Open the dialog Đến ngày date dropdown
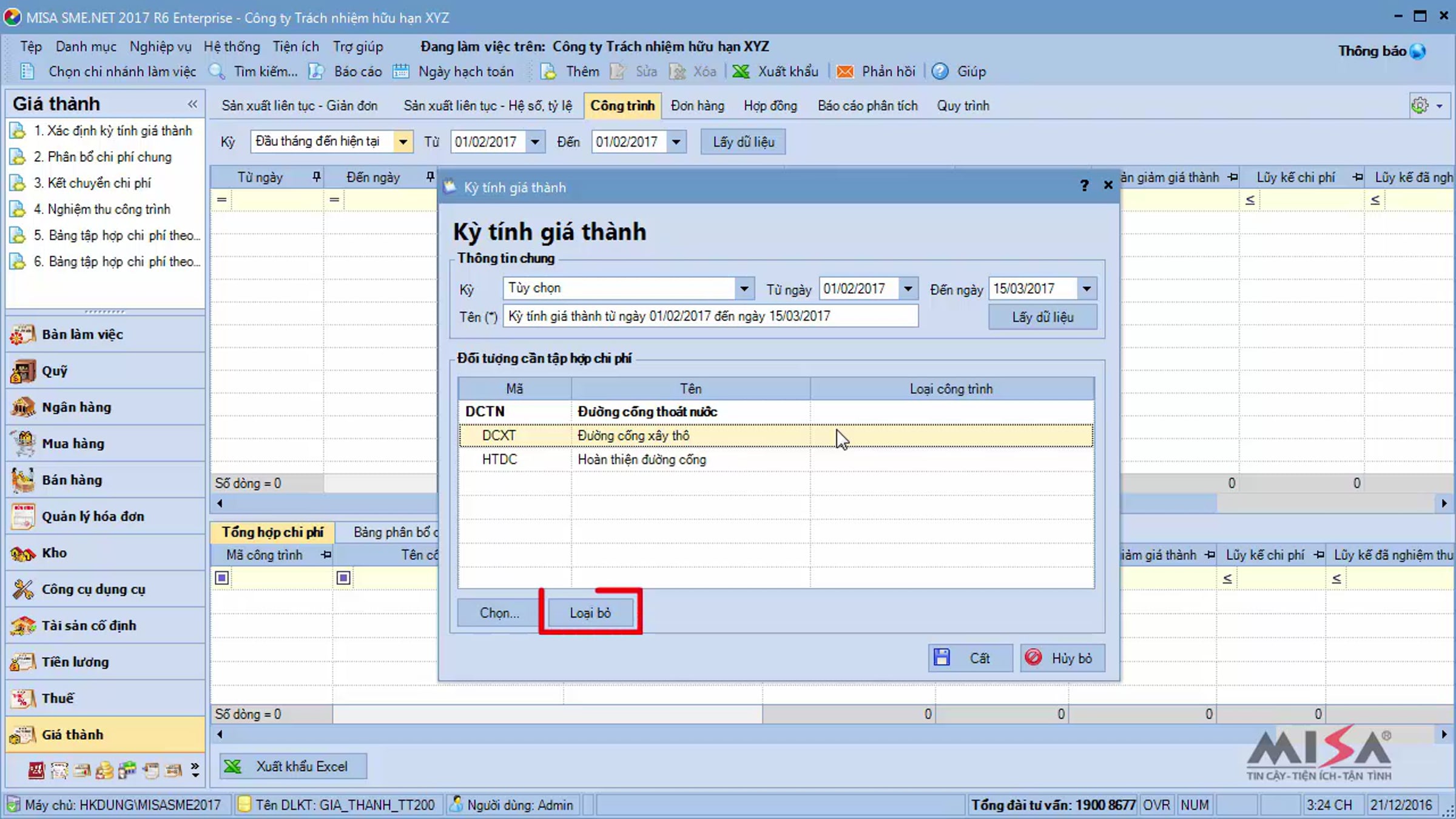This screenshot has height=819, width=1456. [x=1087, y=288]
